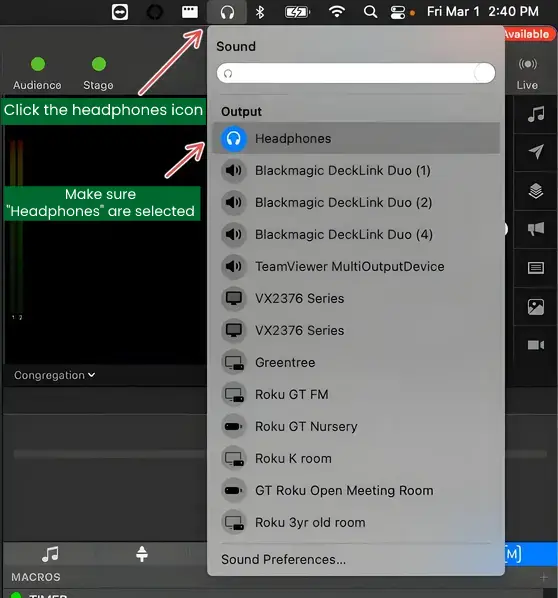Select Headphones as sound output
The width and height of the screenshot is (558, 598).
[356, 138]
